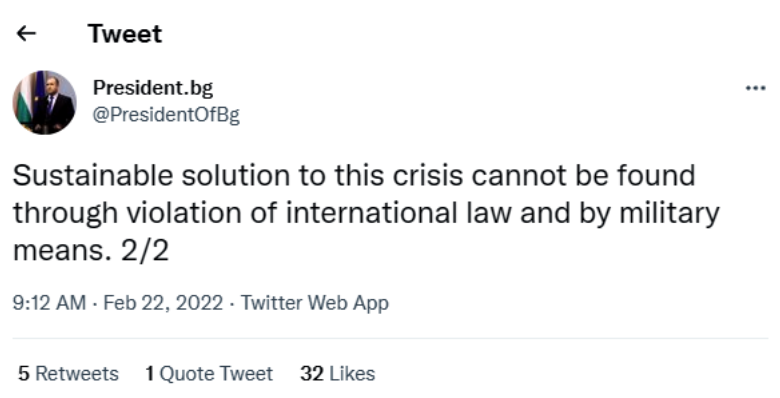Open the three-dot more options menu
780x398 pixels.
[x=755, y=89]
